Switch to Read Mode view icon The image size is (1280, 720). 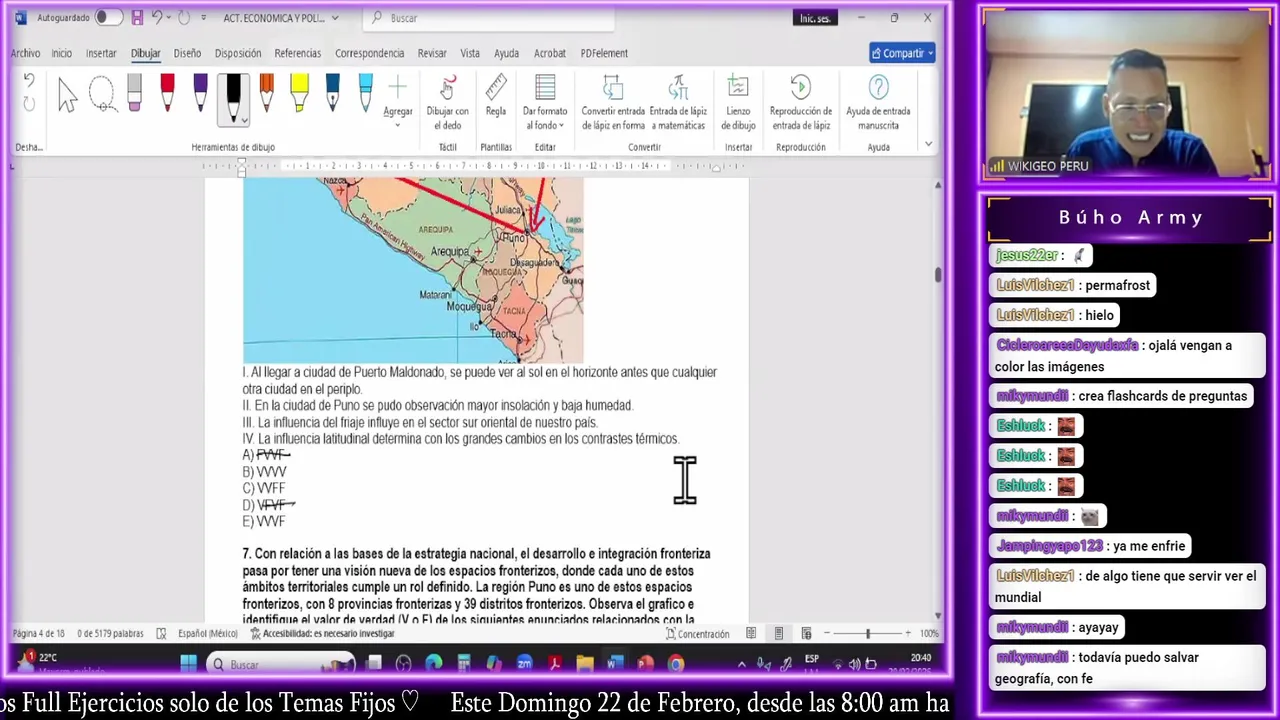[x=751, y=634]
